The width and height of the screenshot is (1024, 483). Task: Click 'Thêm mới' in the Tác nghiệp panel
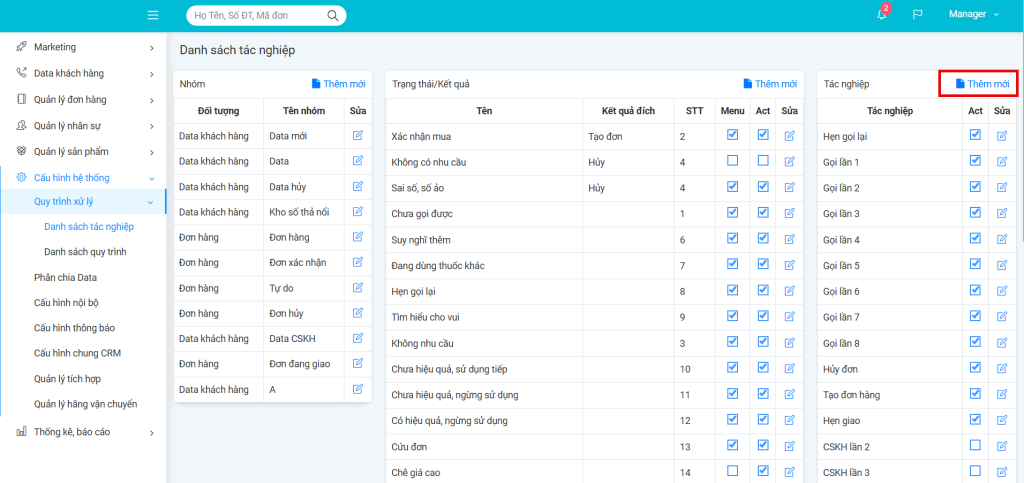[x=981, y=84]
